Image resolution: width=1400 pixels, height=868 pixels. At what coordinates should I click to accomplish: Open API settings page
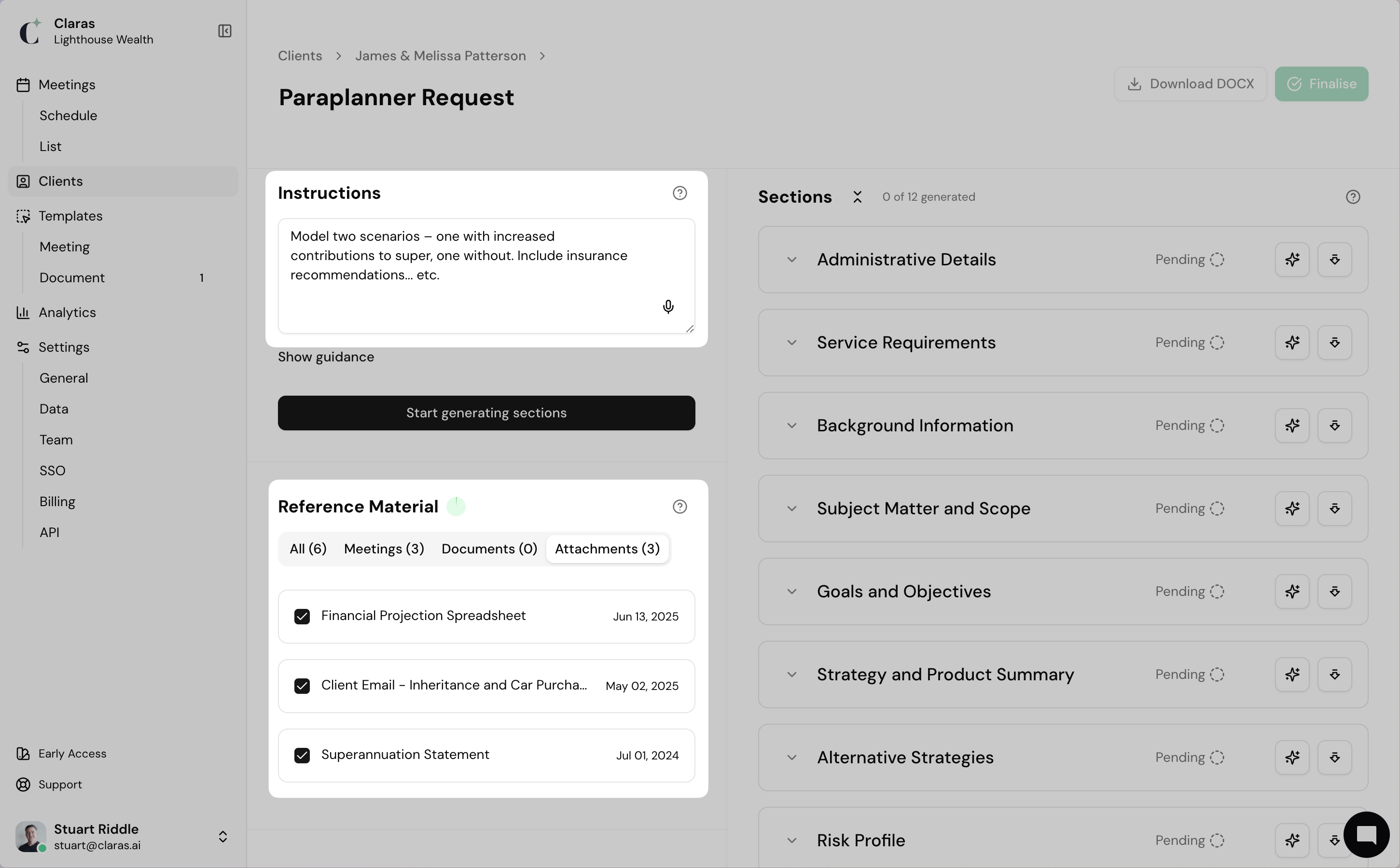(x=49, y=532)
